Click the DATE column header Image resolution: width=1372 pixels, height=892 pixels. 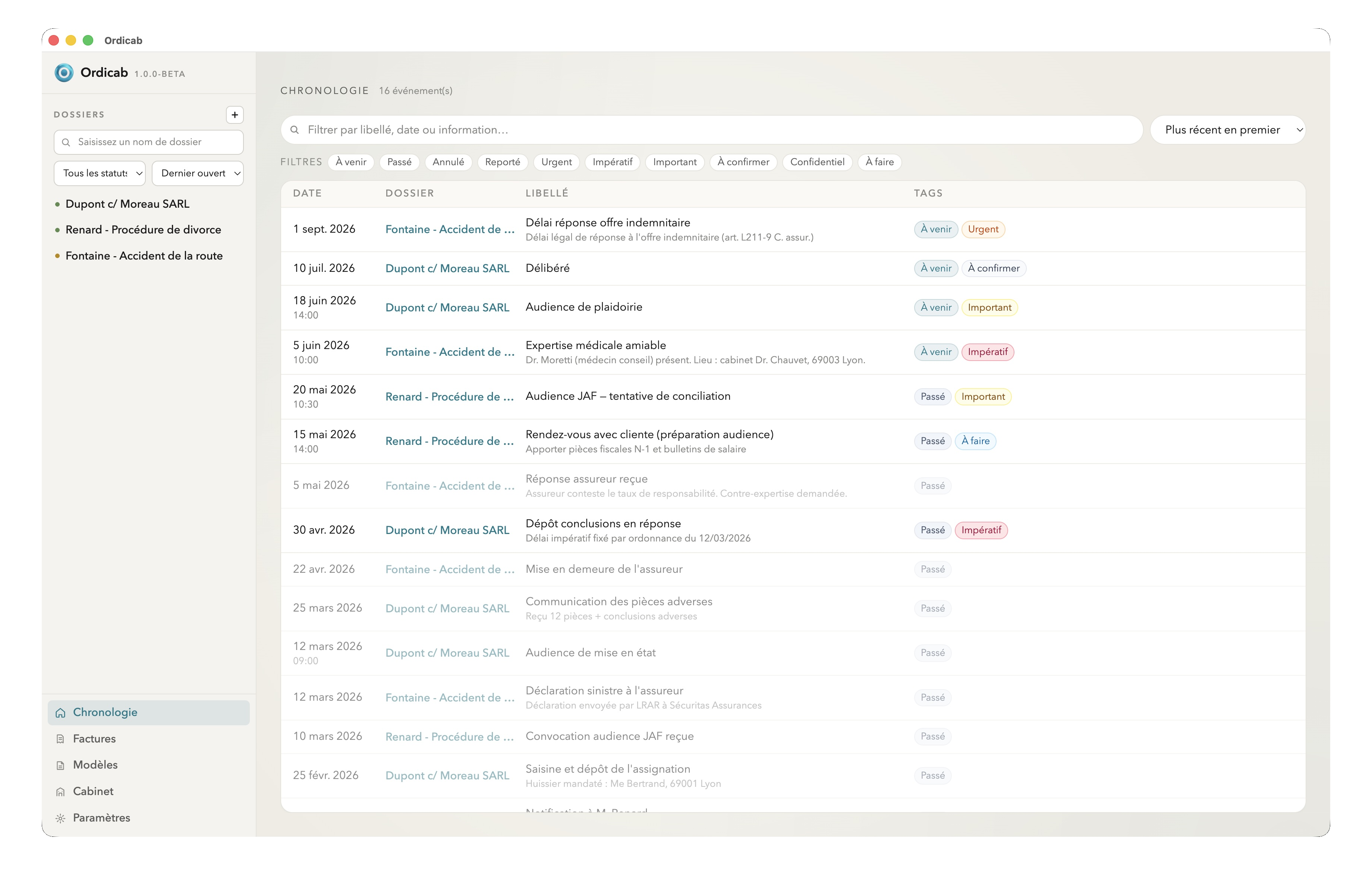307,194
